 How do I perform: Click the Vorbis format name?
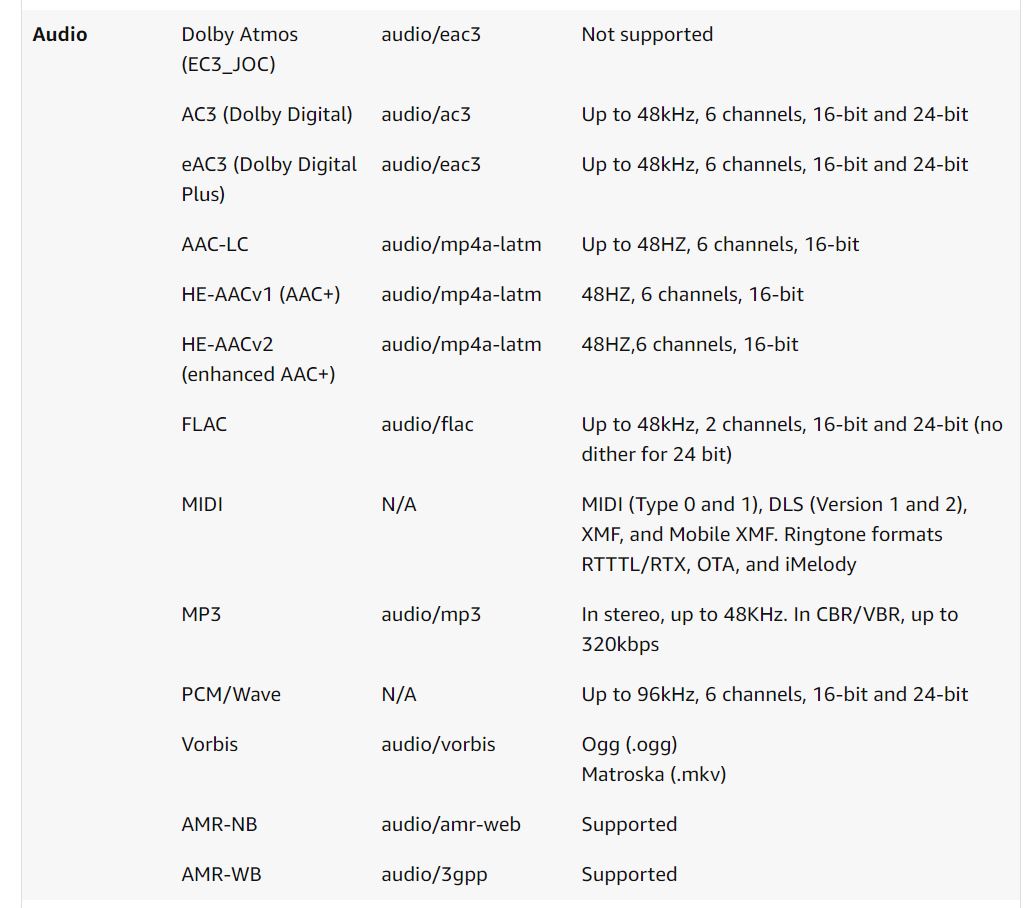coord(210,744)
